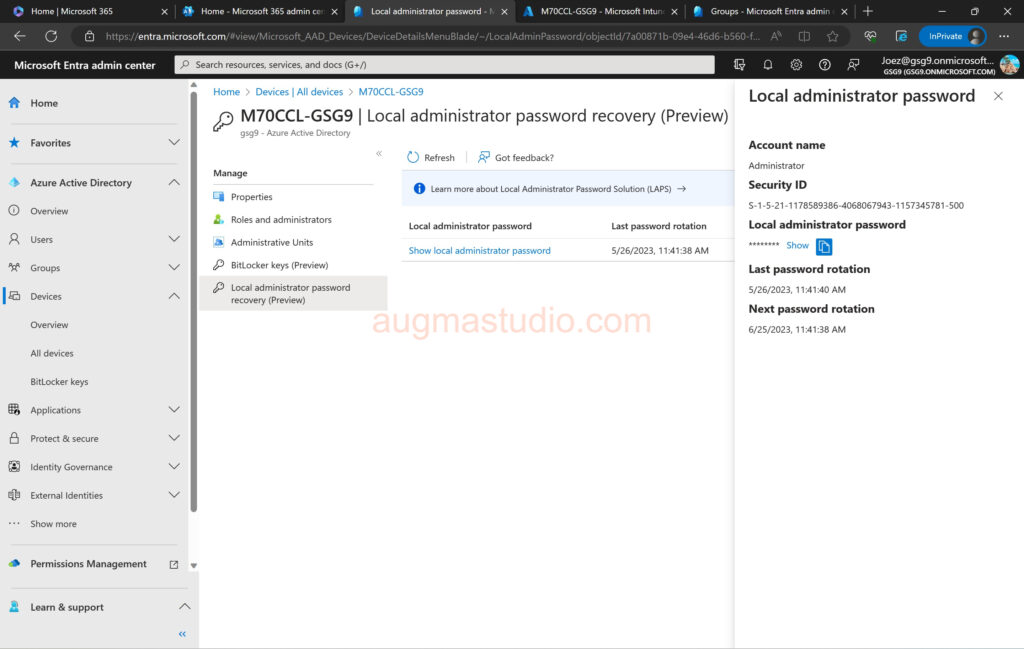This screenshot has width=1024, height=649.
Task: Click the Cloud Shell icon in the header
Action: (739, 65)
